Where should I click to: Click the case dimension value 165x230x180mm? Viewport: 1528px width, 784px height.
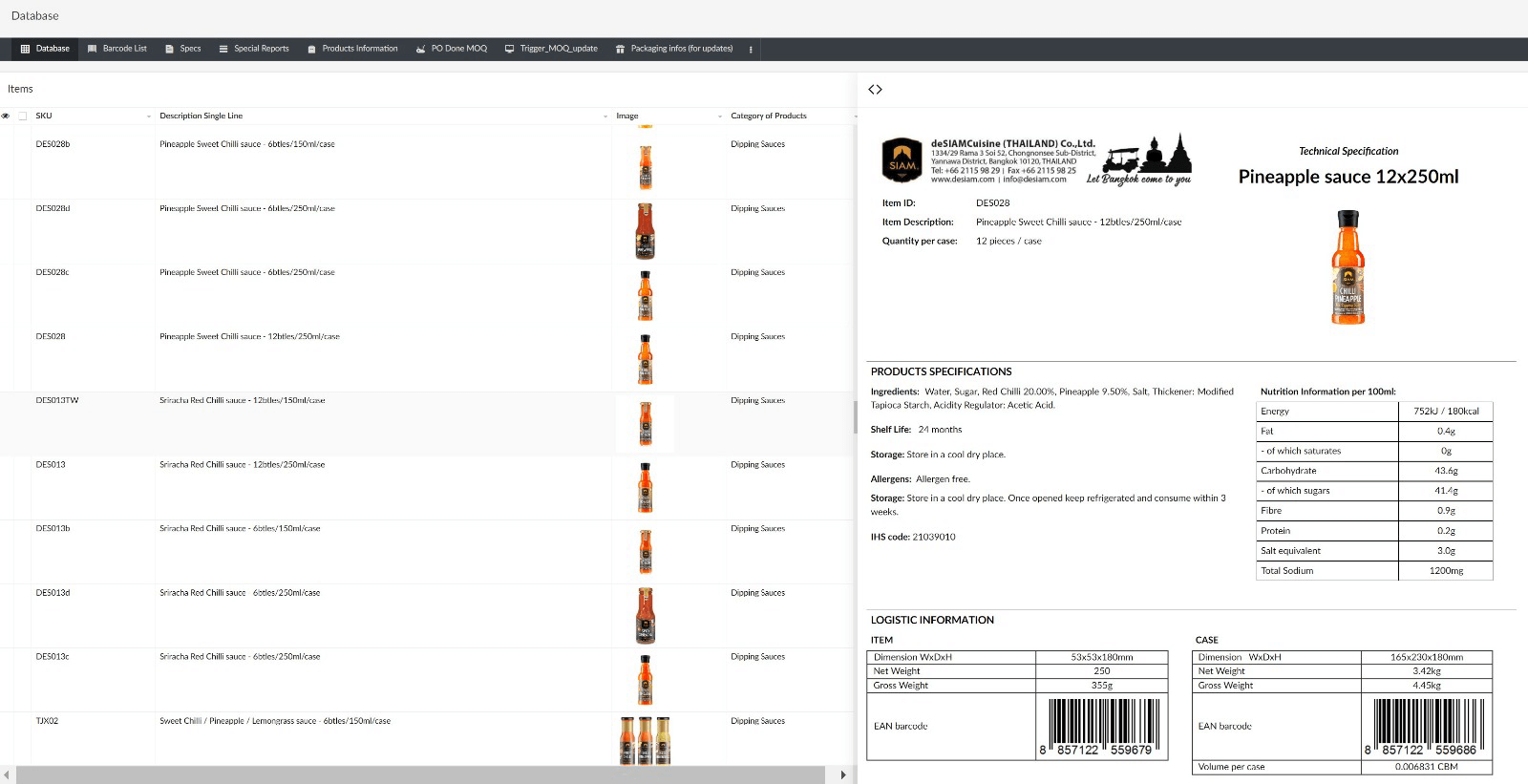[x=1427, y=657]
